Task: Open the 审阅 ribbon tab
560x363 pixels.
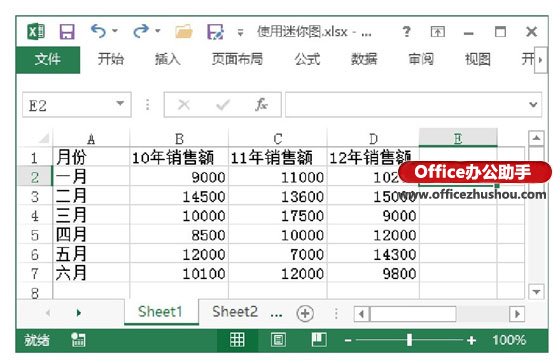Action: click(x=421, y=59)
